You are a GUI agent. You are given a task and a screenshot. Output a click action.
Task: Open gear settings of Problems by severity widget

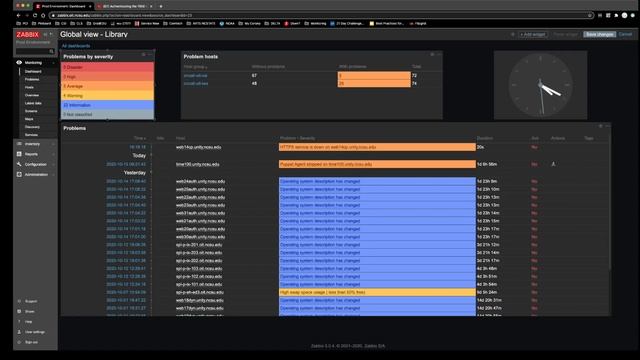point(144,54)
